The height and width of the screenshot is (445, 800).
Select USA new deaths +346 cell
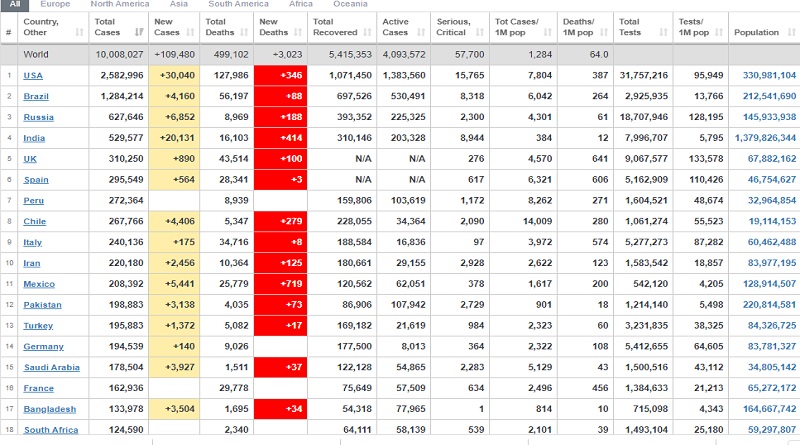click(x=281, y=76)
